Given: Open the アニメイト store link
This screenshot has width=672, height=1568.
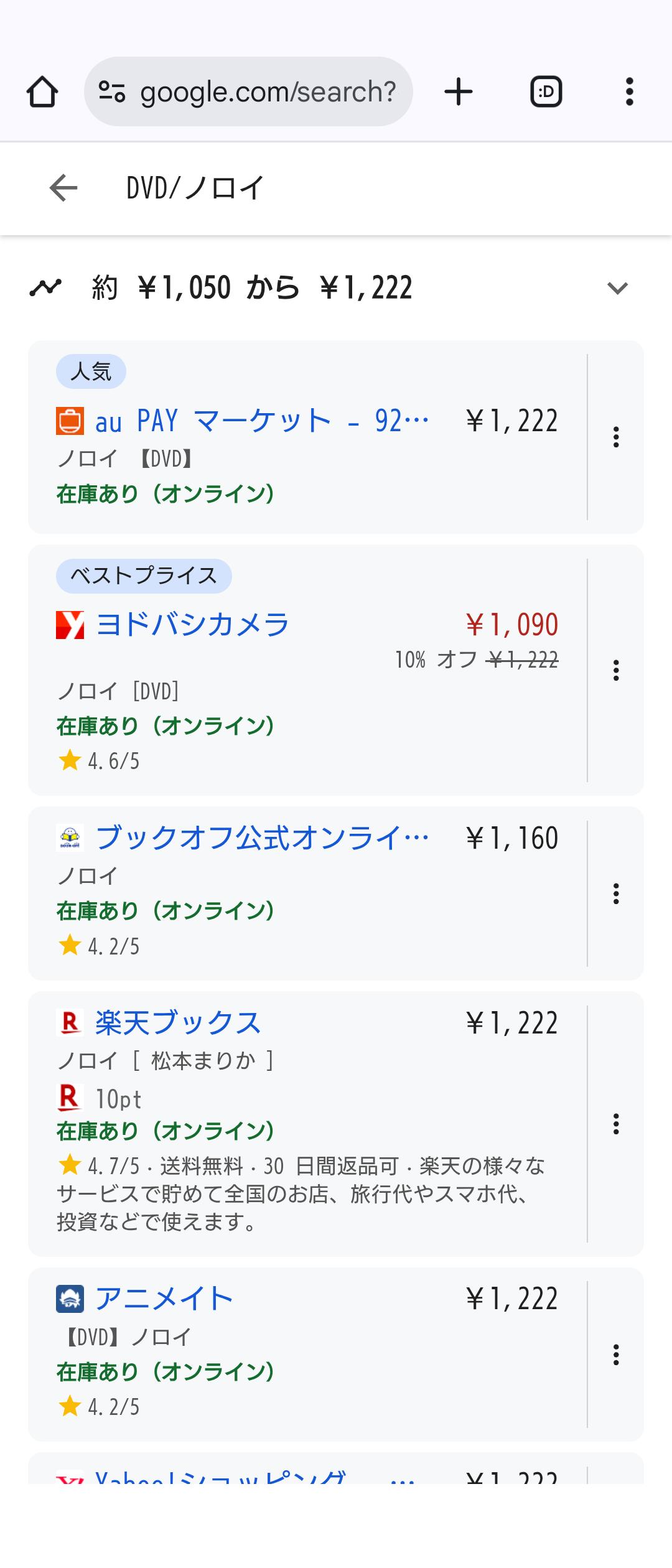Looking at the screenshot, I should [164, 1299].
